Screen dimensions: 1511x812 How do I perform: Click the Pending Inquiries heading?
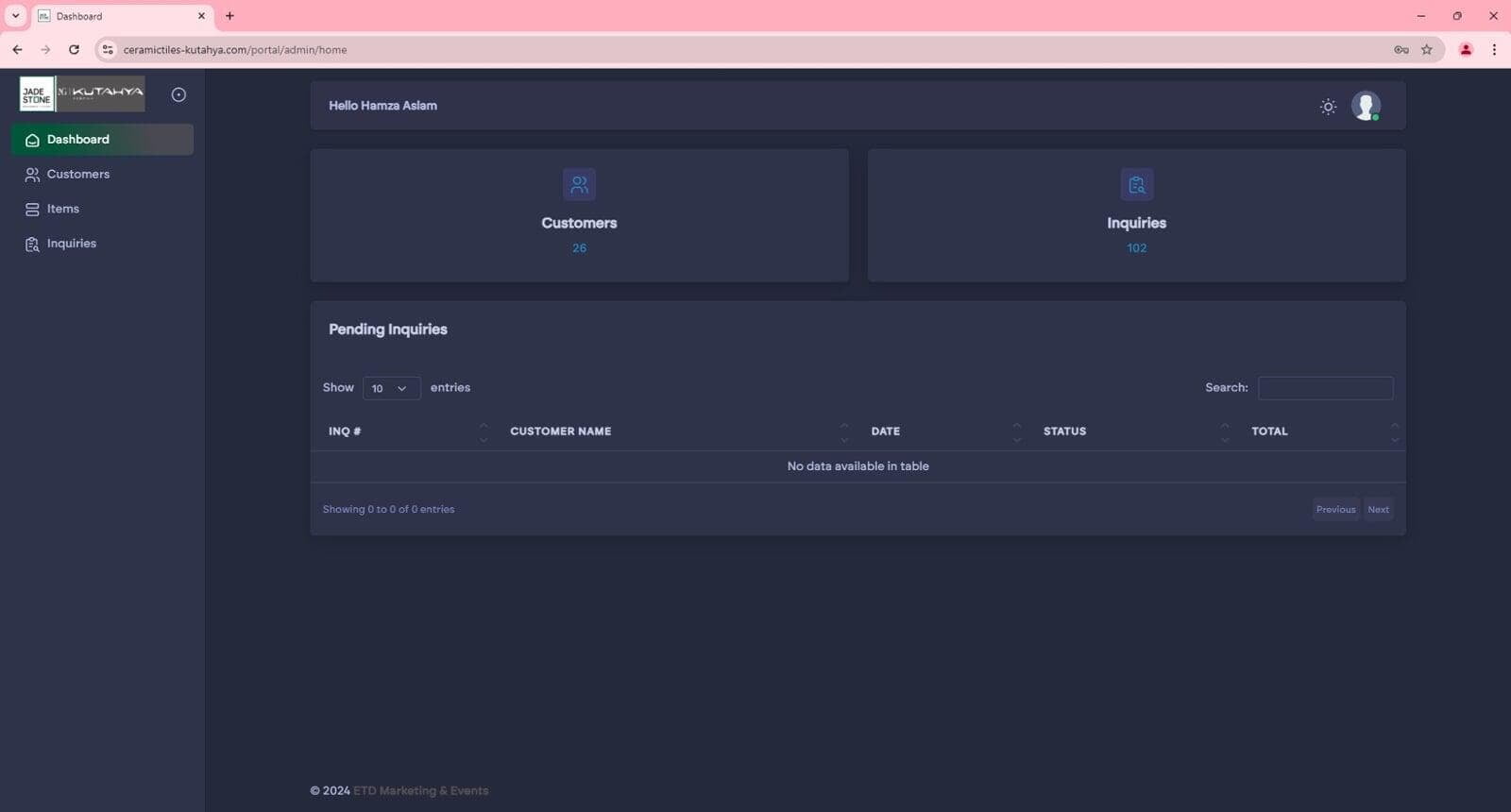click(x=388, y=330)
